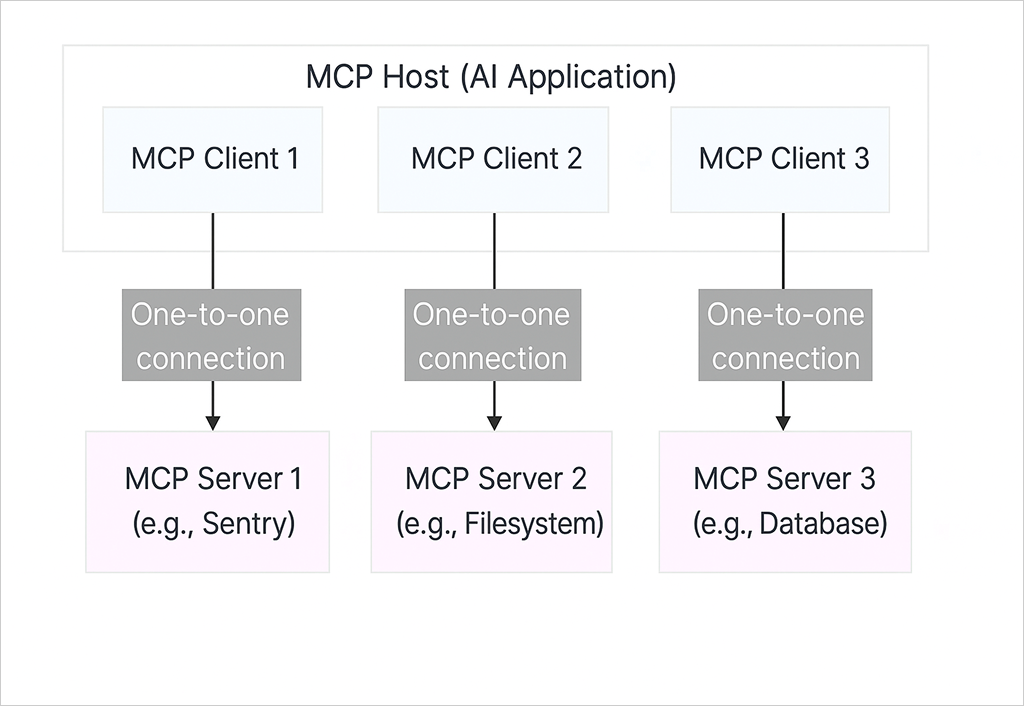Select the MCP Client 1 box
1024x706 pixels.
click(213, 160)
